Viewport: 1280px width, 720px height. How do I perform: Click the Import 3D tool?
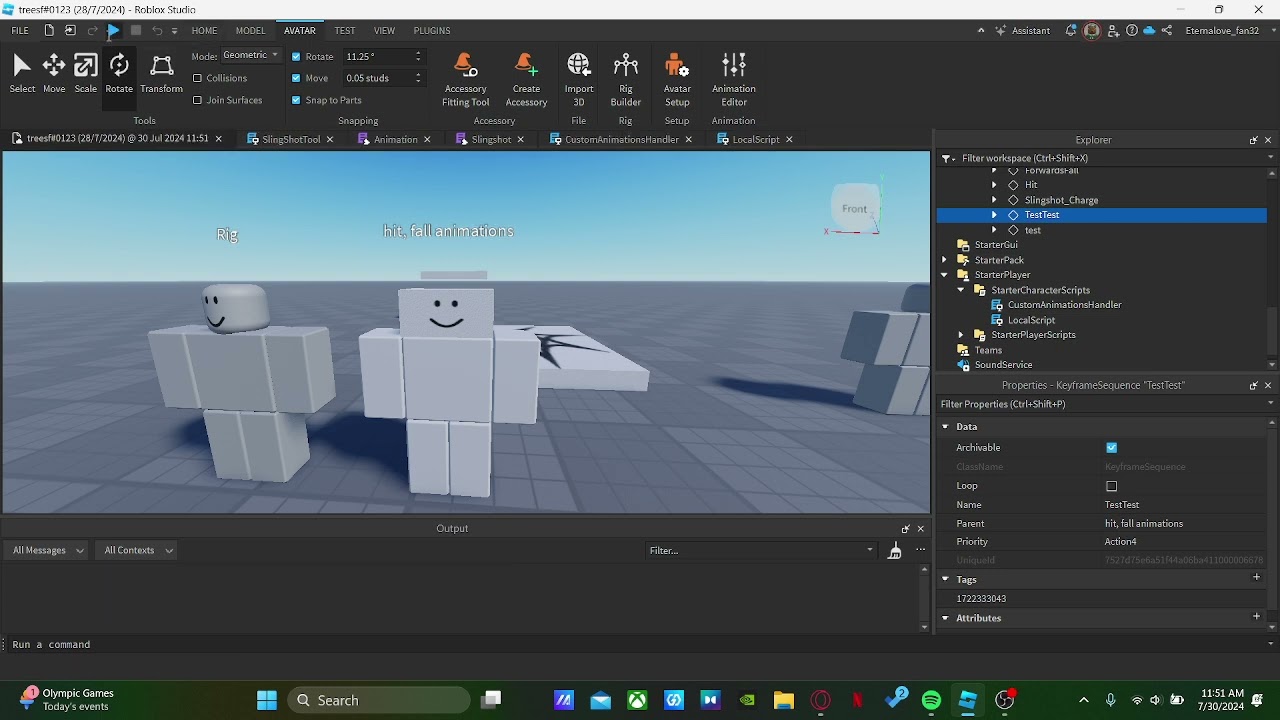tap(579, 75)
